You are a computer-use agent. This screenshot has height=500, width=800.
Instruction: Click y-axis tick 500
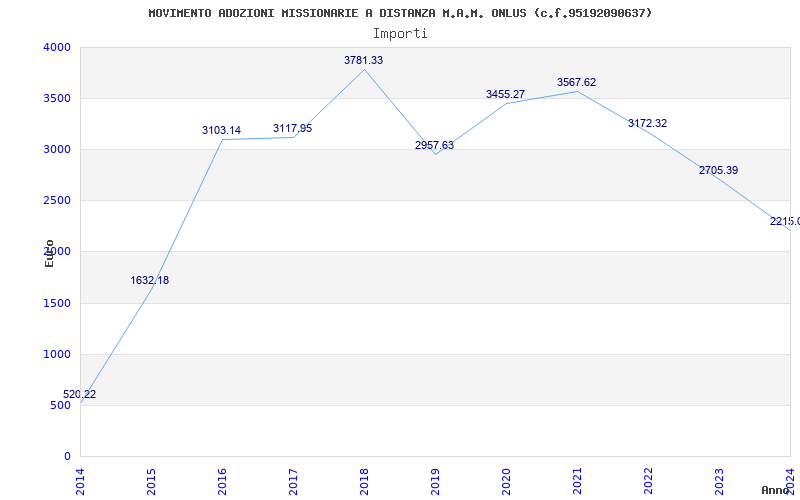click(60, 406)
